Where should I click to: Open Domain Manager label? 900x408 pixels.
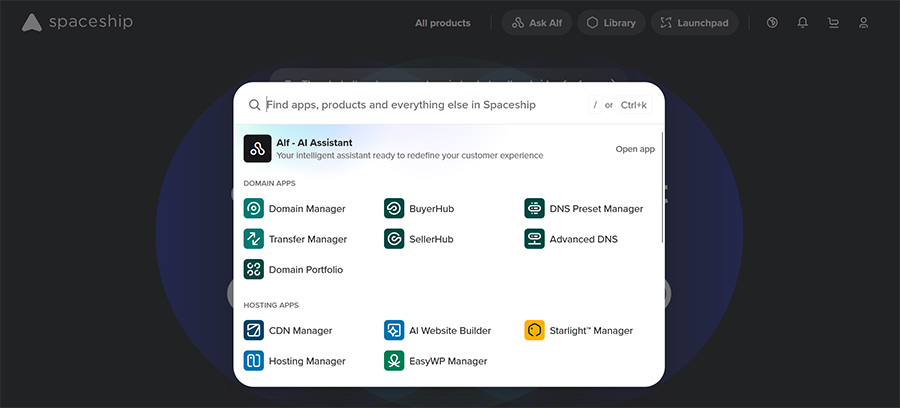307,209
